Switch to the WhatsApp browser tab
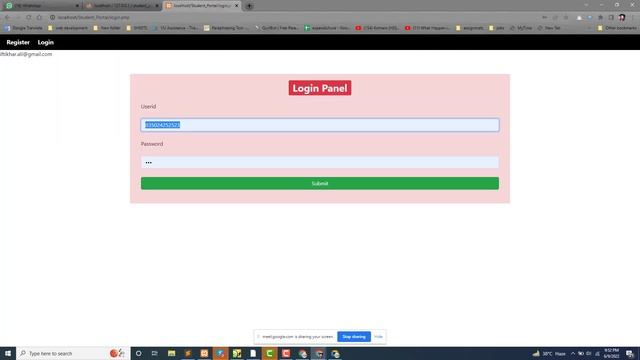 click(x=41, y=6)
